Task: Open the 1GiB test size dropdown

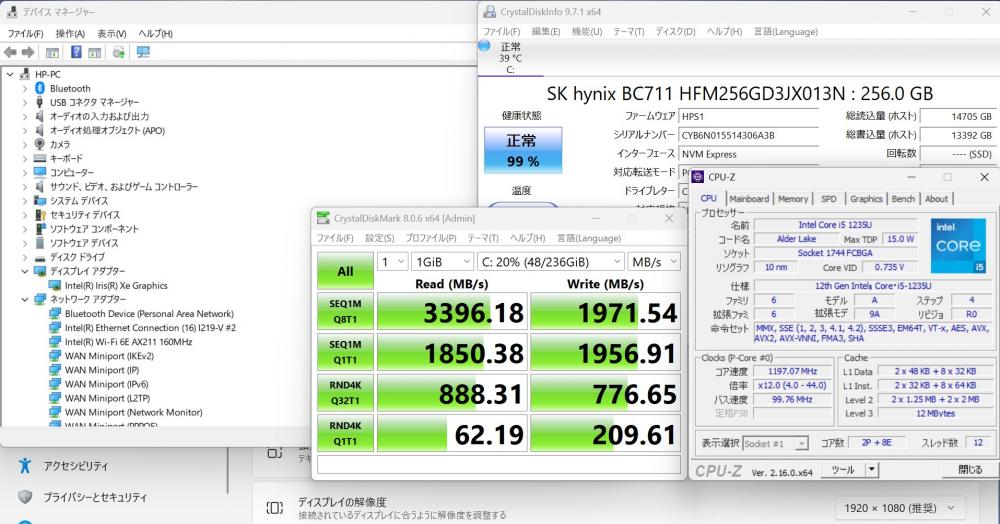Action: click(x=436, y=262)
